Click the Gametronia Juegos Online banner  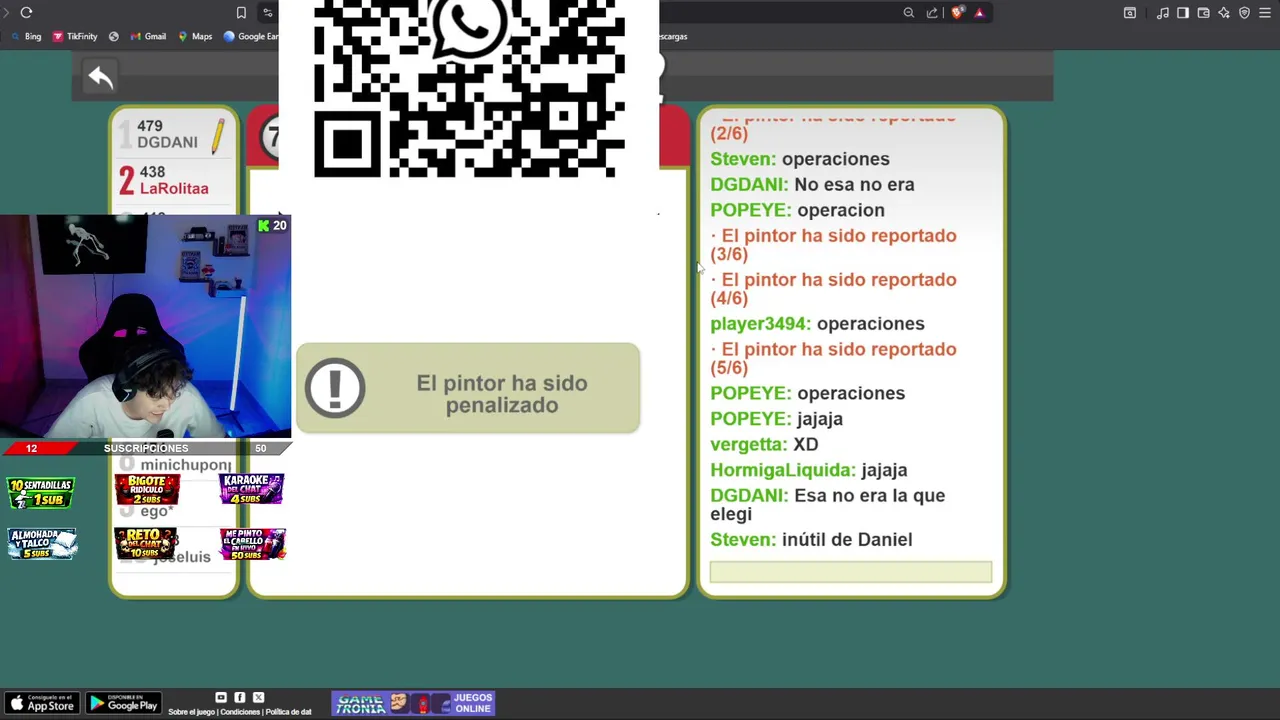point(413,704)
